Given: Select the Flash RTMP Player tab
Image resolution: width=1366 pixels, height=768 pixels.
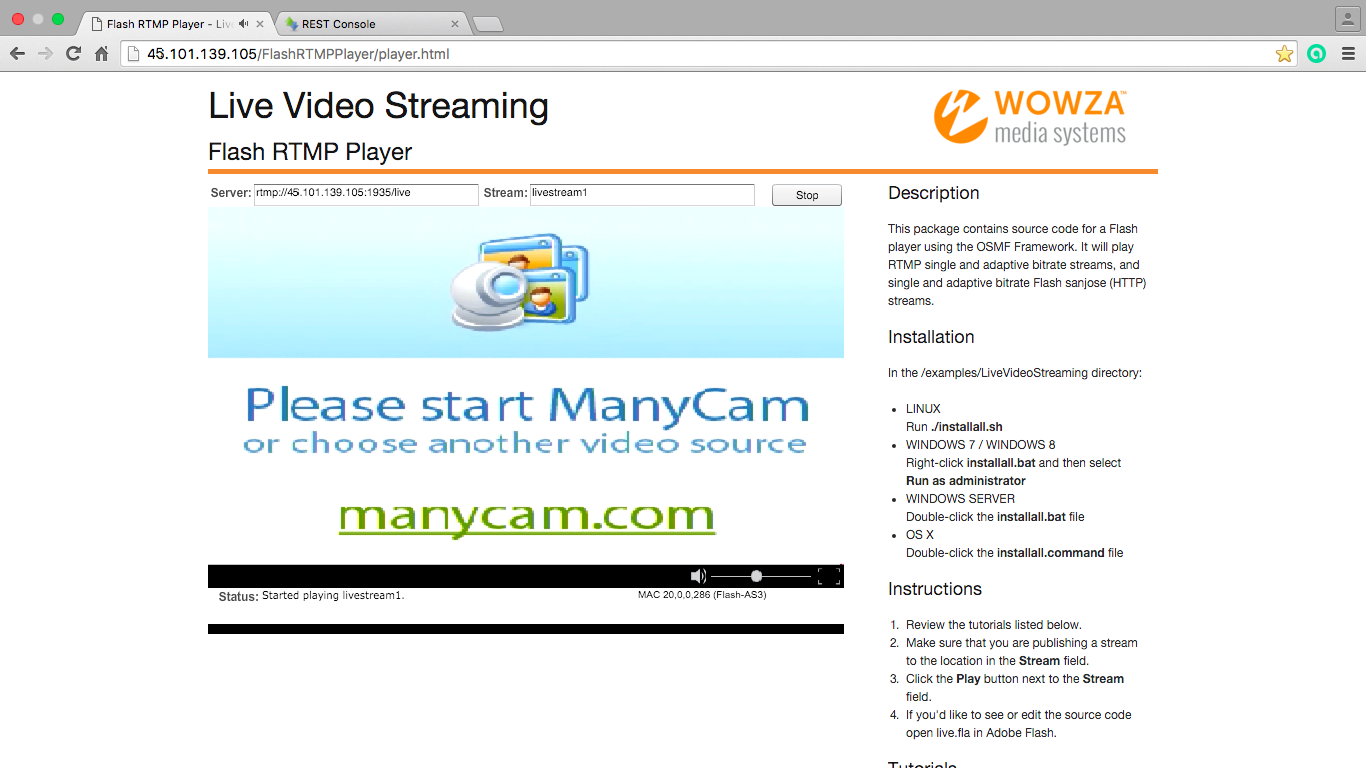Looking at the screenshot, I should click(175, 23).
